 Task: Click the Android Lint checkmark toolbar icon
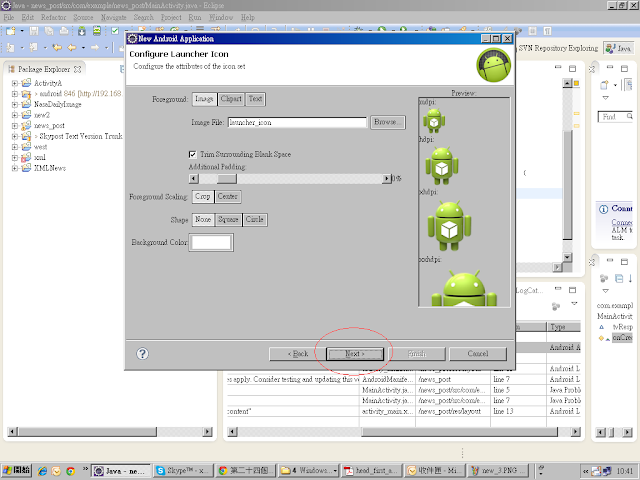click(115, 31)
